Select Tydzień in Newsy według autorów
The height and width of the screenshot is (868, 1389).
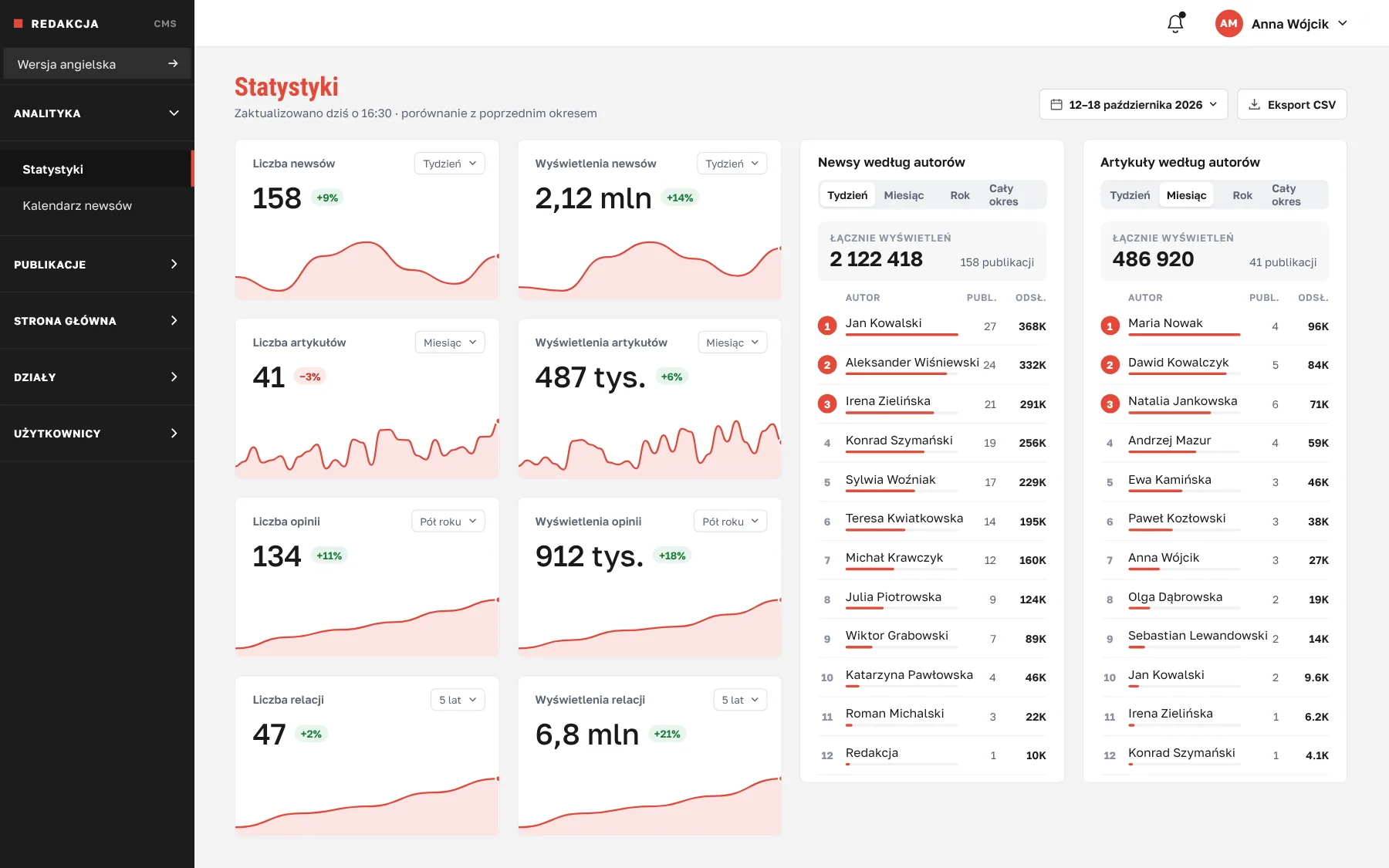847,195
